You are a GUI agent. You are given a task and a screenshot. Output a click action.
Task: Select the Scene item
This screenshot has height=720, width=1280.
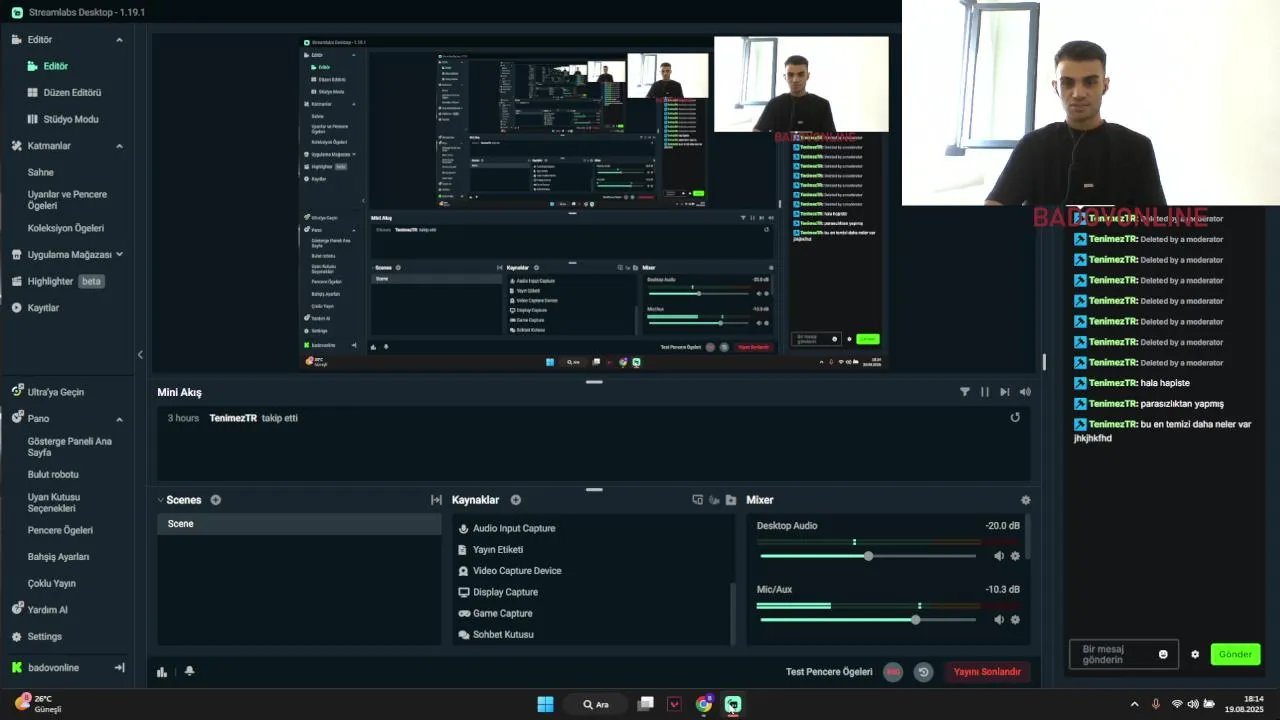tap(299, 524)
